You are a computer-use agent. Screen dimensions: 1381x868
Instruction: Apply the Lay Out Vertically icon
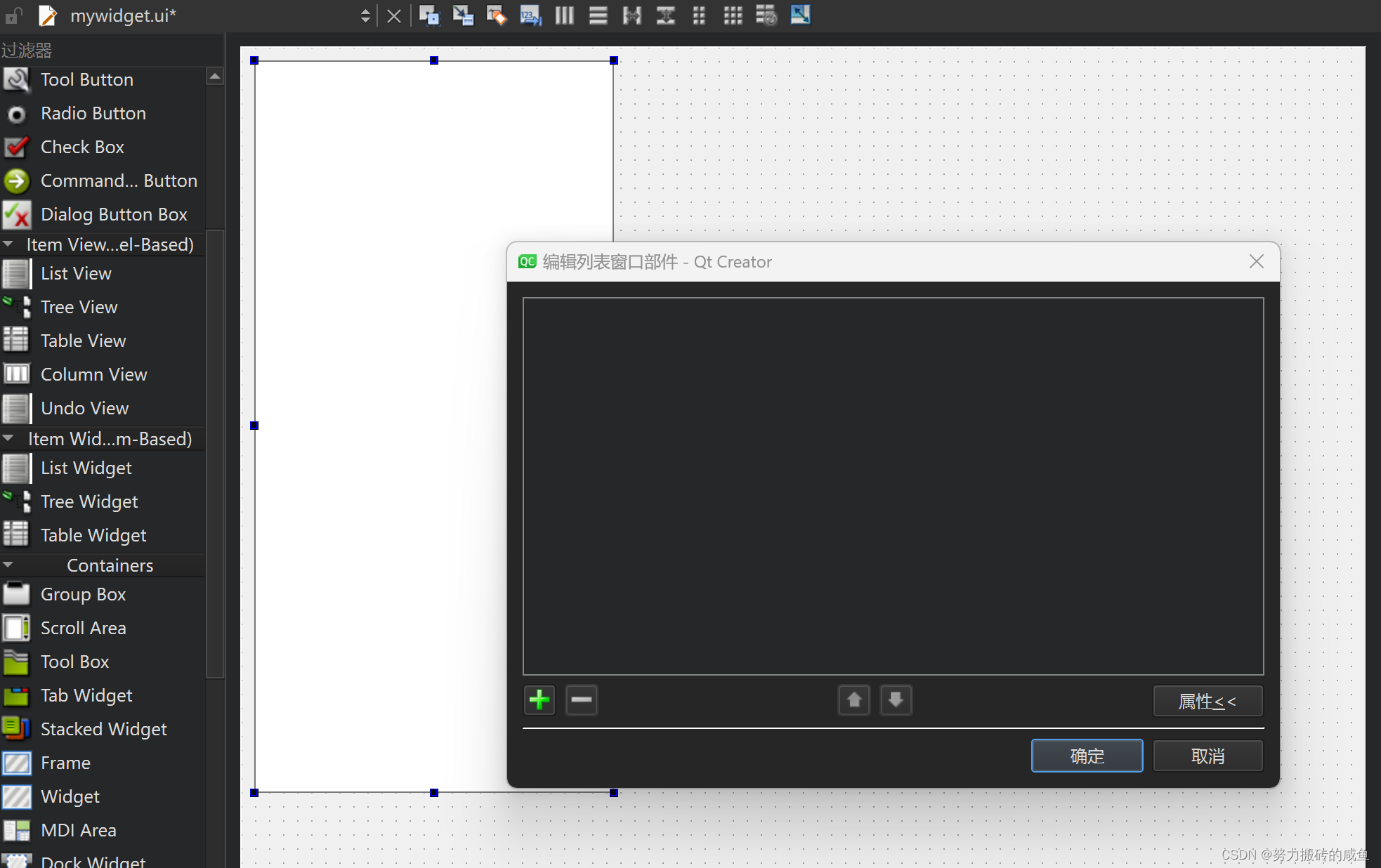pyautogui.click(x=598, y=15)
